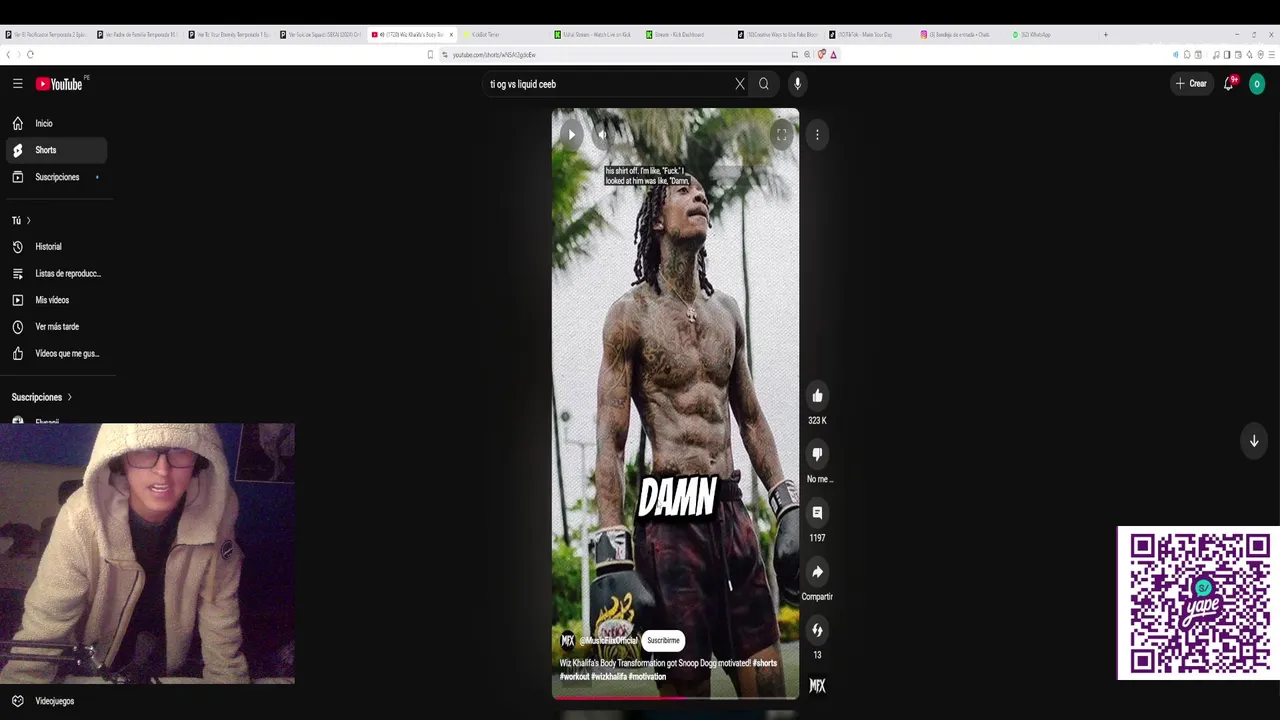Click the Brave Rewards triangle icon

pyautogui.click(x=833, y=54)
